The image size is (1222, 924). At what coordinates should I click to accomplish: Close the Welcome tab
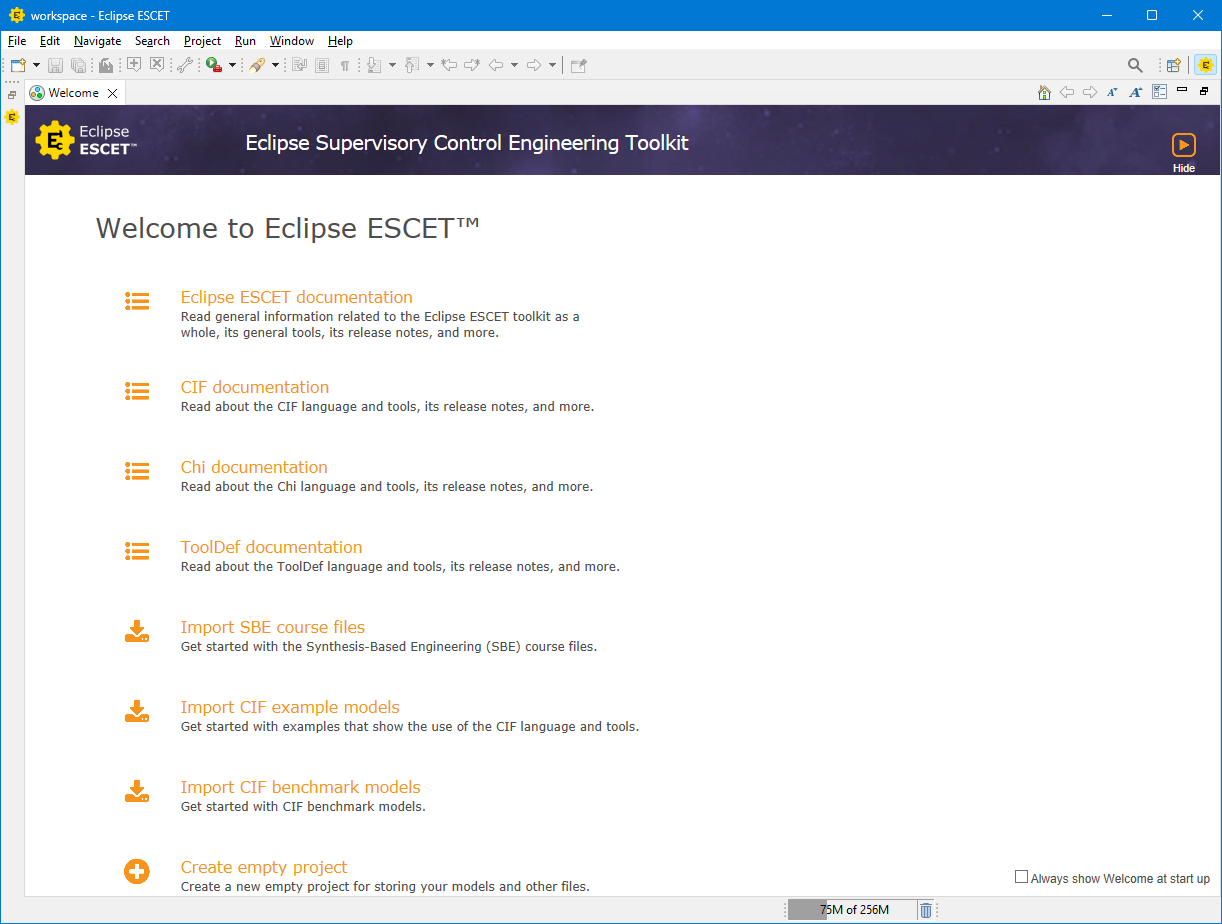click(113, 93)
